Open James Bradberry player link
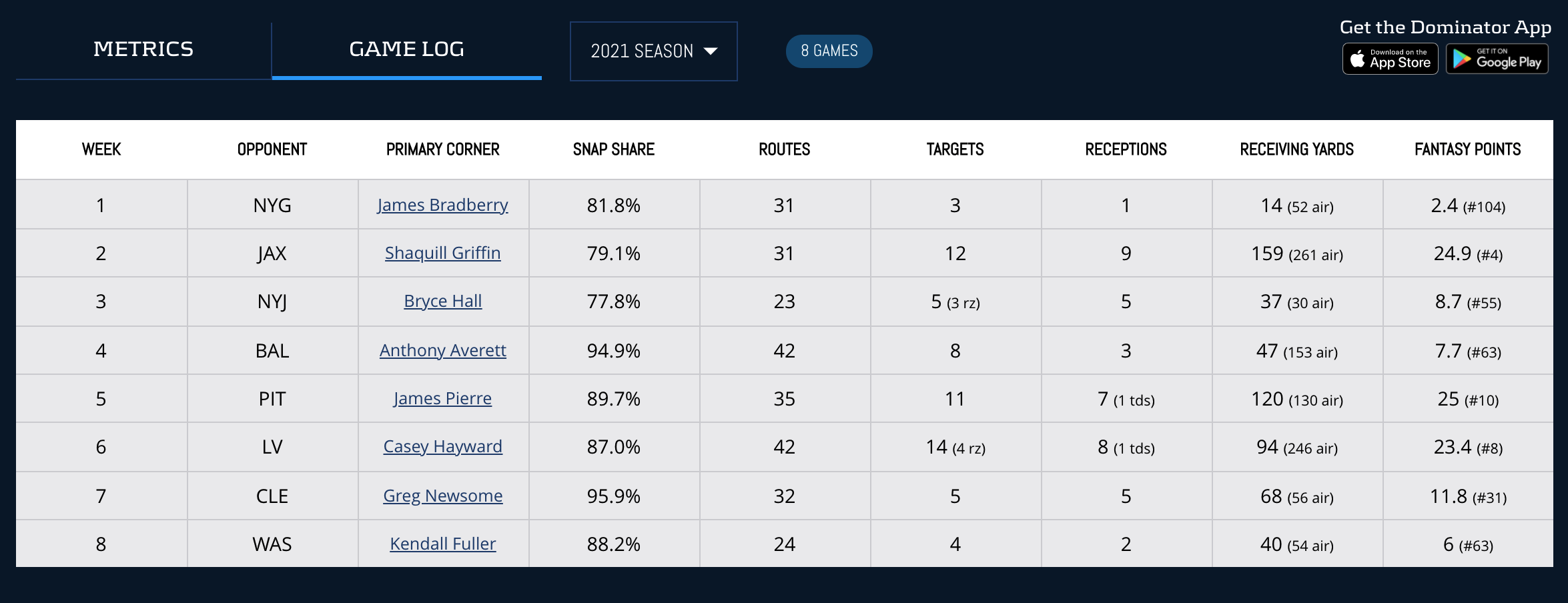 click(x=442, y=205)
